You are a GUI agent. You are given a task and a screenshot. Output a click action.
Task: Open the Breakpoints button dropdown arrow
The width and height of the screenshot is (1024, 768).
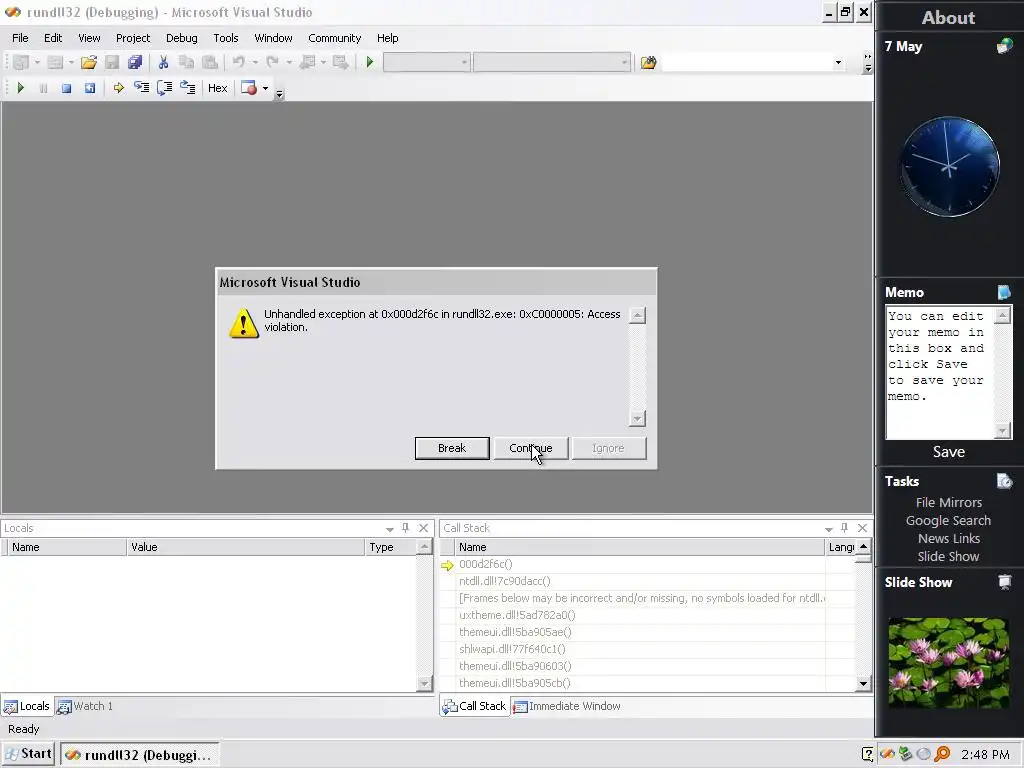(265, 88)
